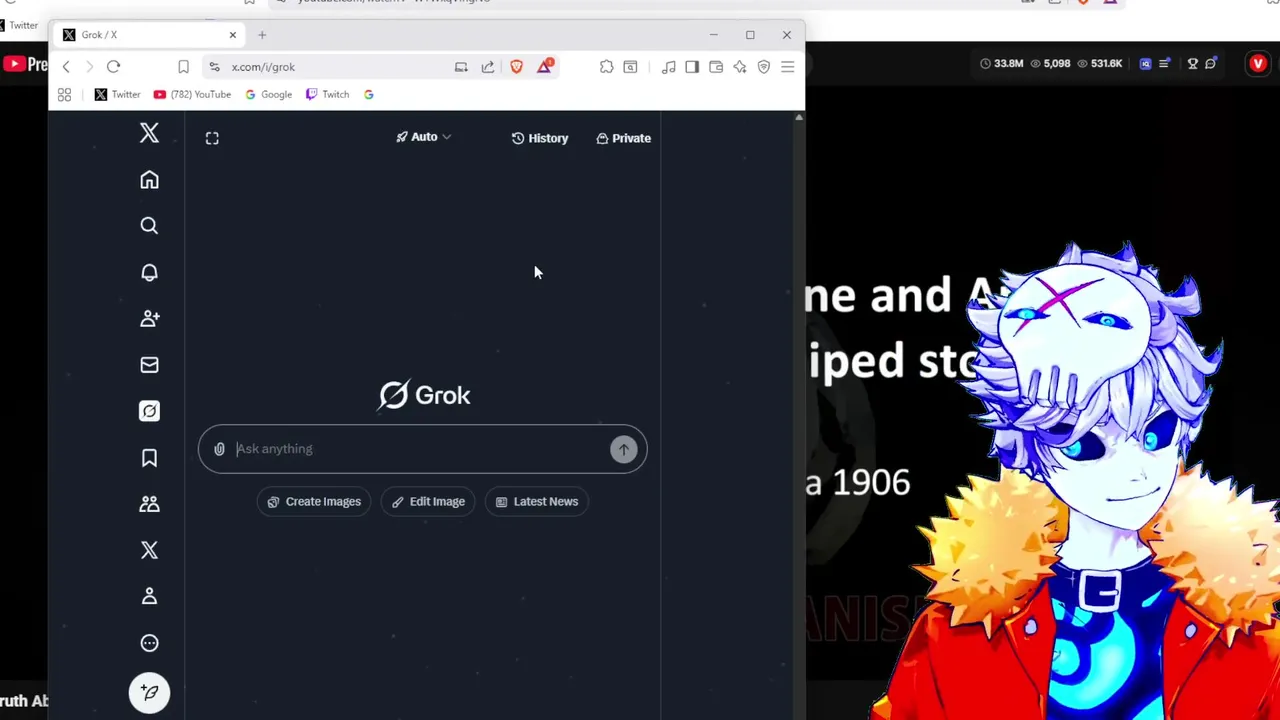This screenshot has height=720, width=1280.
Task: Open the More circle icon in sidebar
Action: coord(149,643)
